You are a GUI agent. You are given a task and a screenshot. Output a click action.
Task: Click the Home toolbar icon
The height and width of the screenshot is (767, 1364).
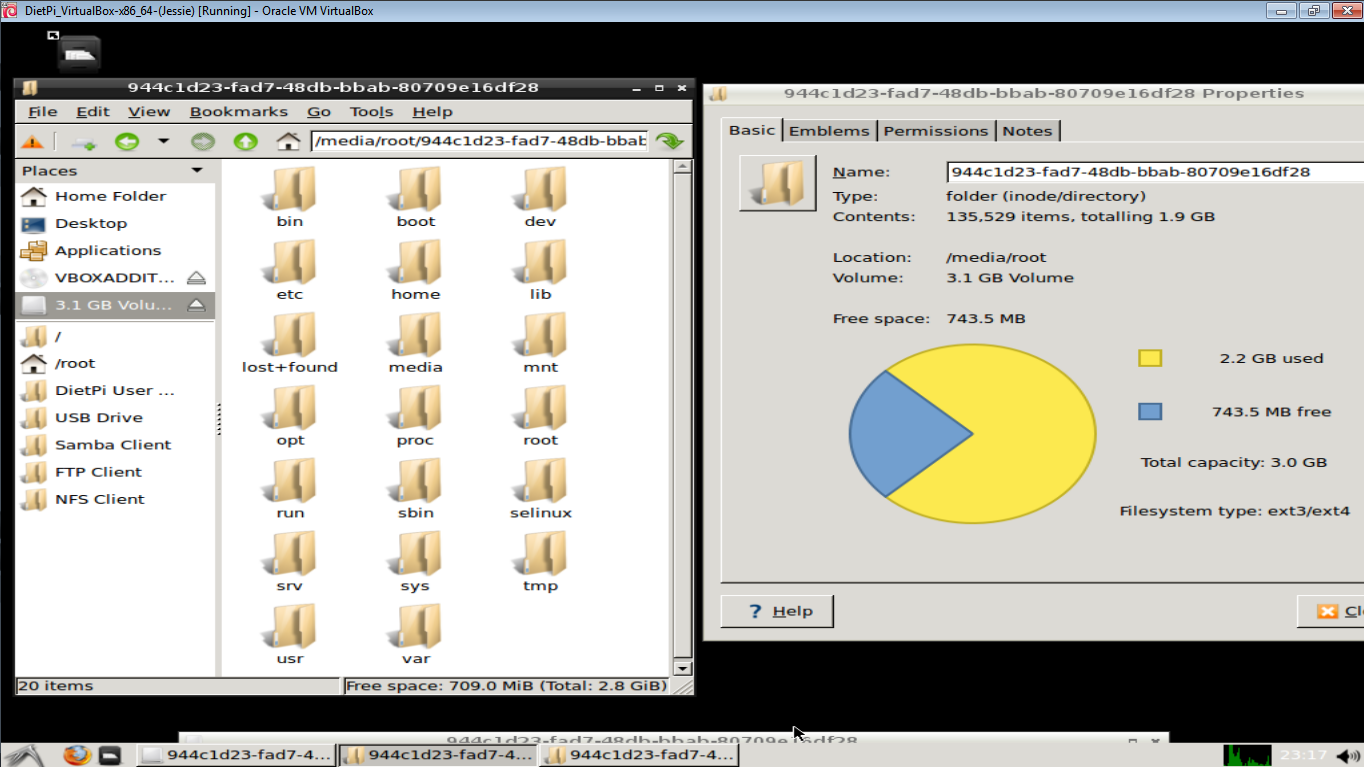click(x=289, y=141)
